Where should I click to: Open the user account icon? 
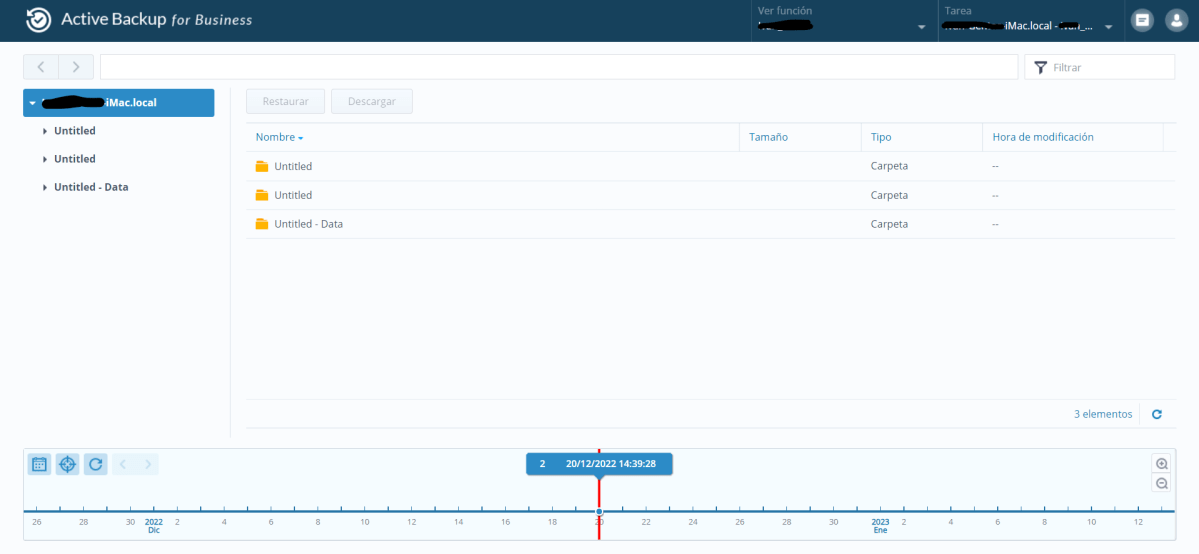(x=1175, y=21)
